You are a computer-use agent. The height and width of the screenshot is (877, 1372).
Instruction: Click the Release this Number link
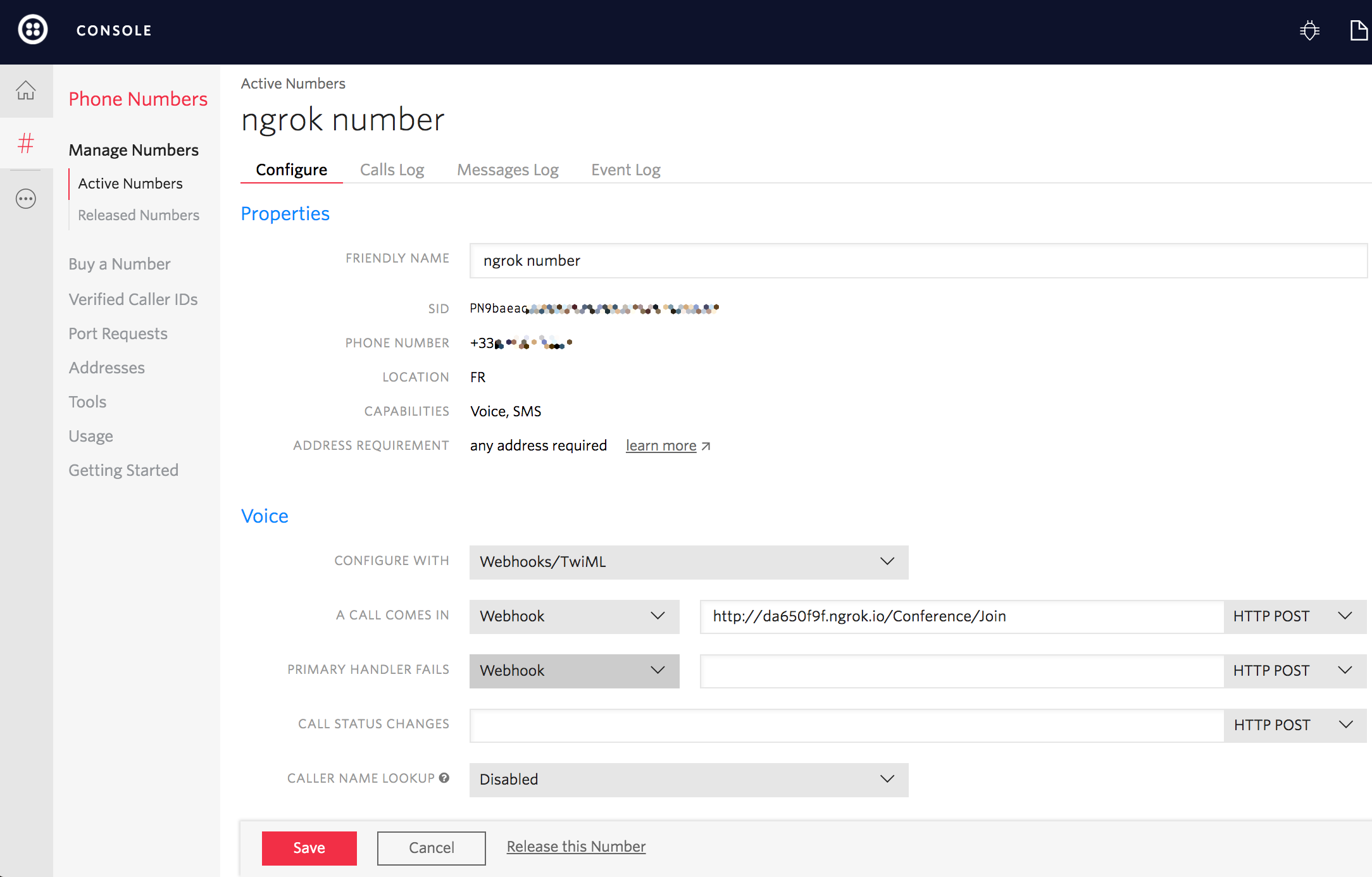tap(576, 847)
